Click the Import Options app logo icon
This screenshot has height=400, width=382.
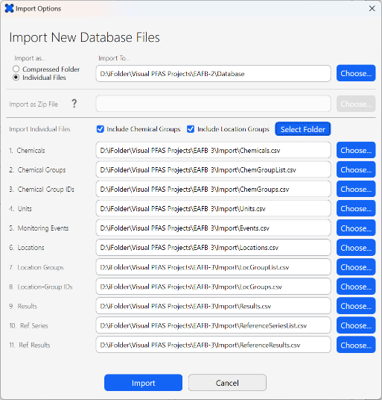pyautogui.click(x=9, y=8)
